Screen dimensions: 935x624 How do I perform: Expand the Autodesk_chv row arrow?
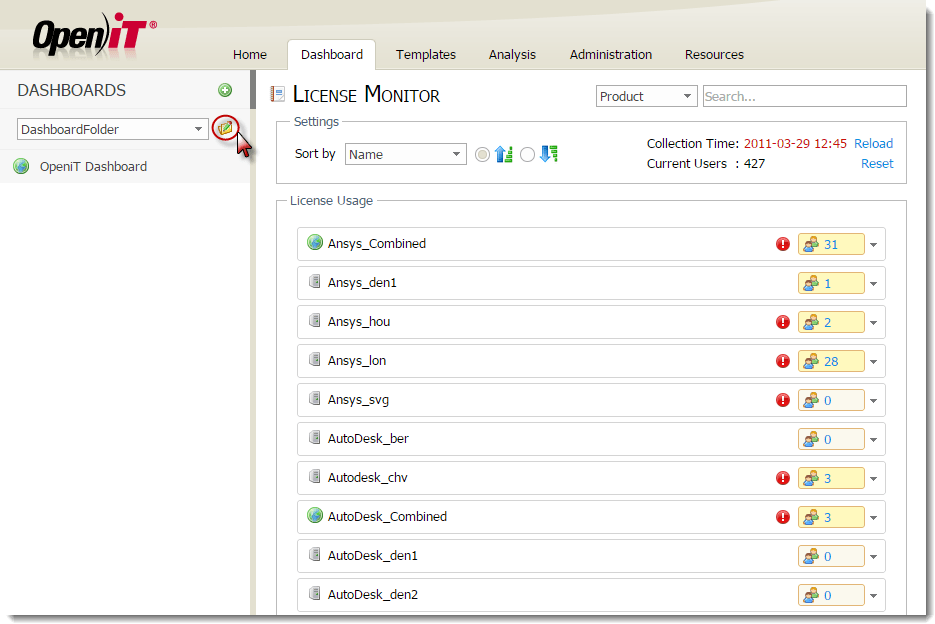coord(874,478)
